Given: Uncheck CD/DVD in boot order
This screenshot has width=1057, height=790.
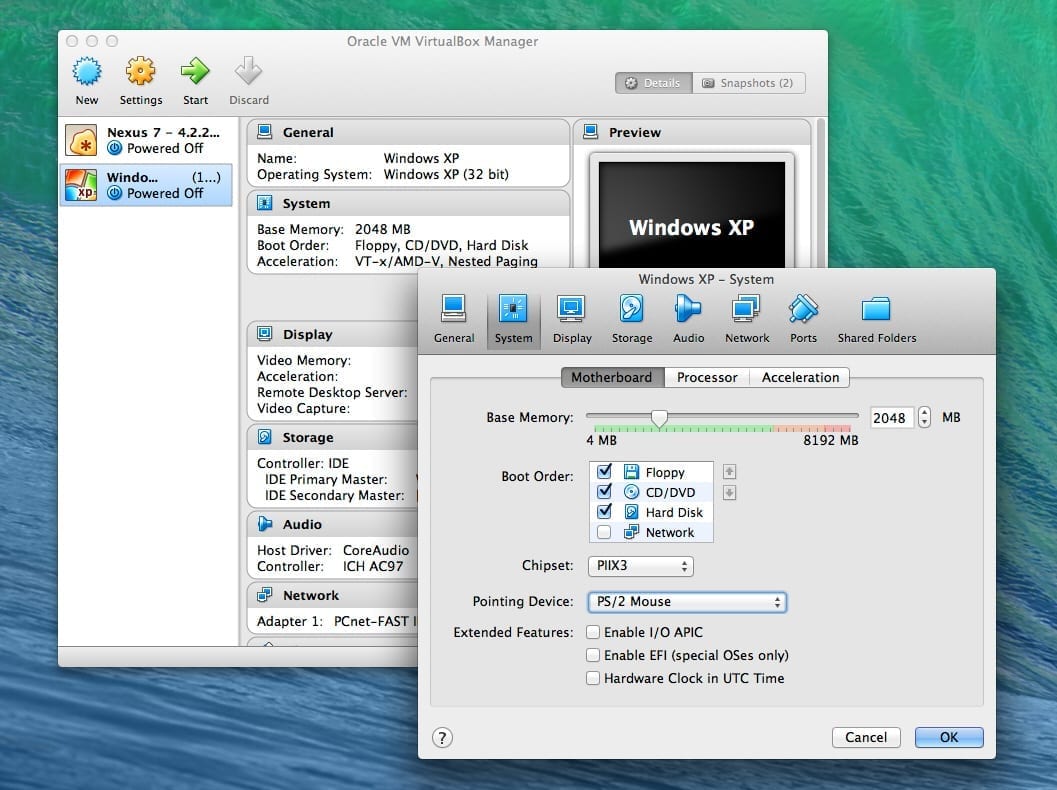Looking at the screenshot, I should (x=605, y=491).
